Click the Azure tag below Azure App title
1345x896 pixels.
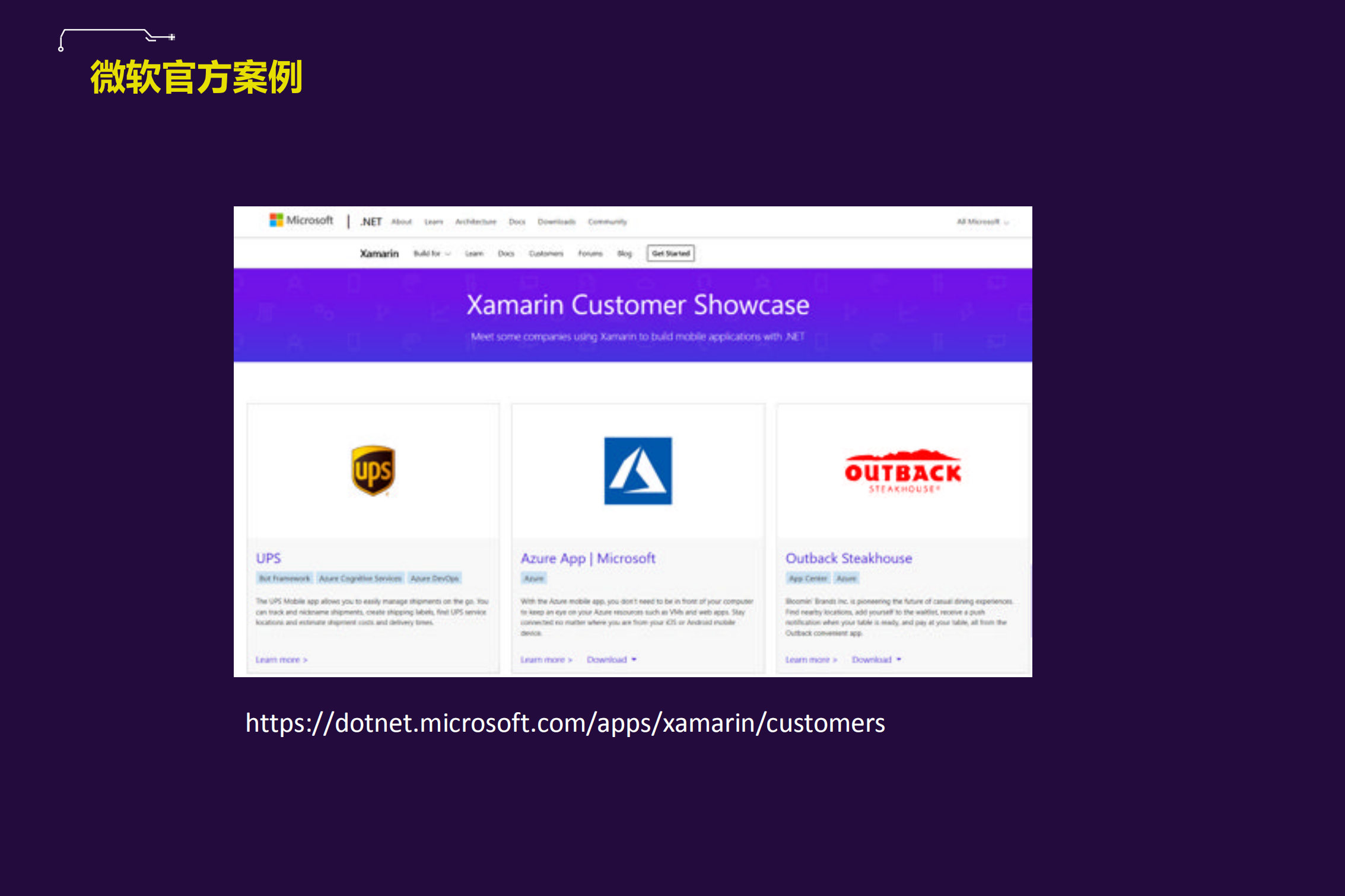coord(533,578)
